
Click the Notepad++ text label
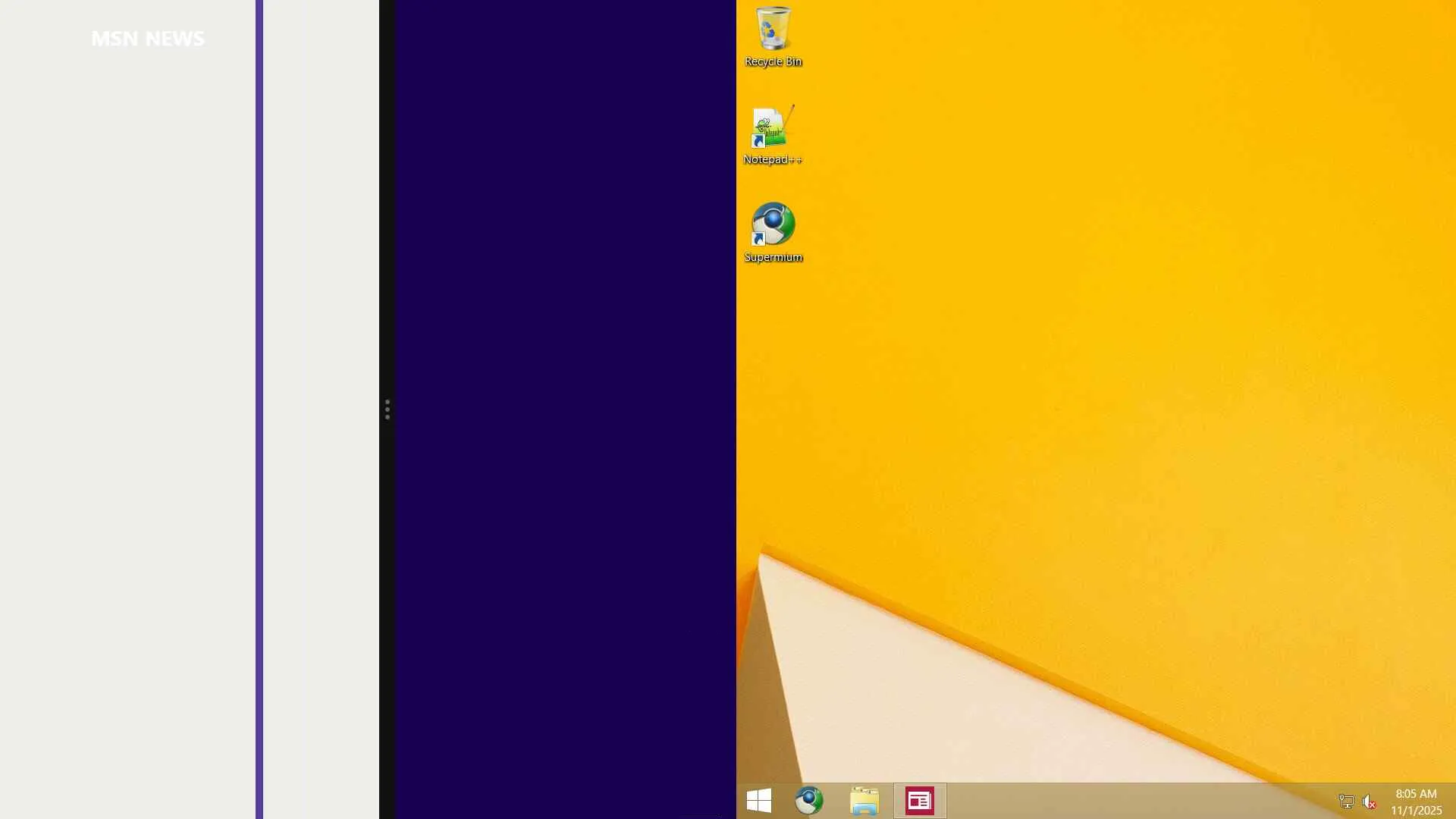point(773,159)
